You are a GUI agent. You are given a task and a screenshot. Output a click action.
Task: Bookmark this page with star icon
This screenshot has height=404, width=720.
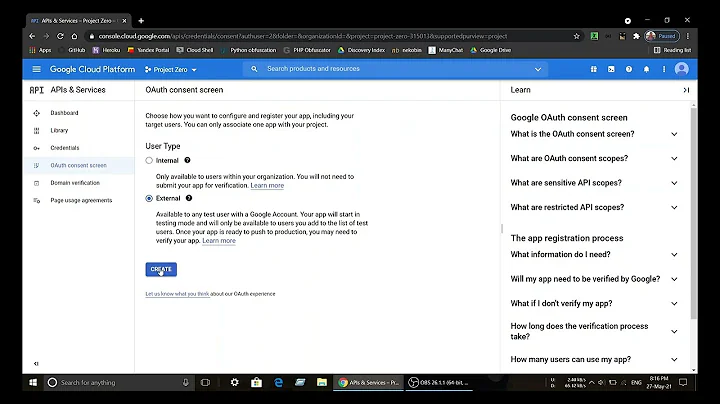pyautogui.click(x=577, y=36)
